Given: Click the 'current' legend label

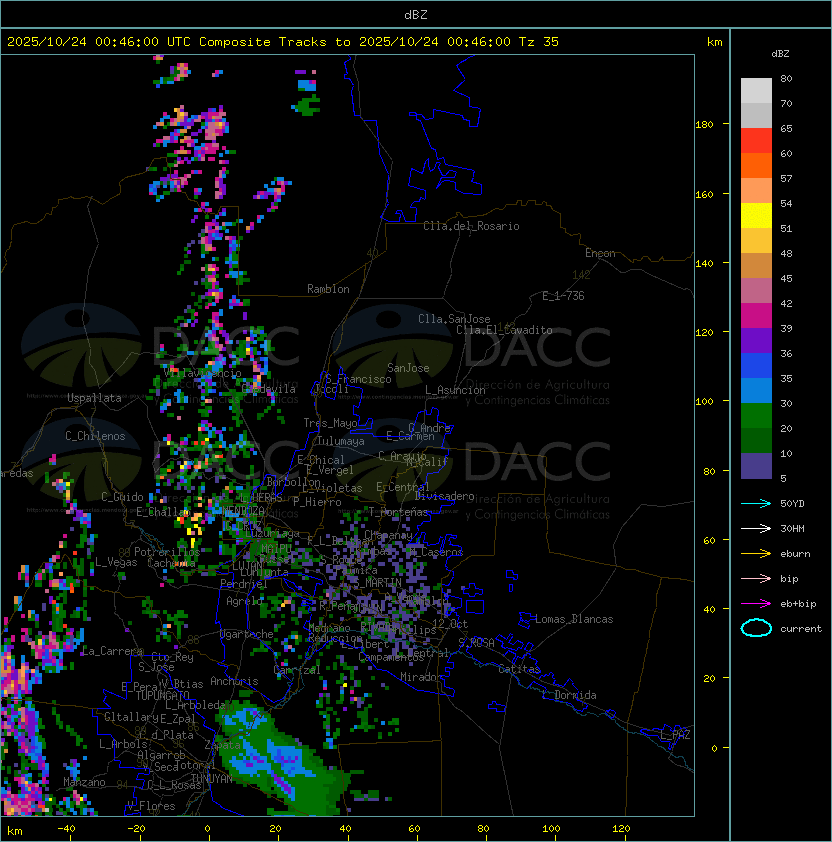Looking at the screenshot, I should 801,628.
